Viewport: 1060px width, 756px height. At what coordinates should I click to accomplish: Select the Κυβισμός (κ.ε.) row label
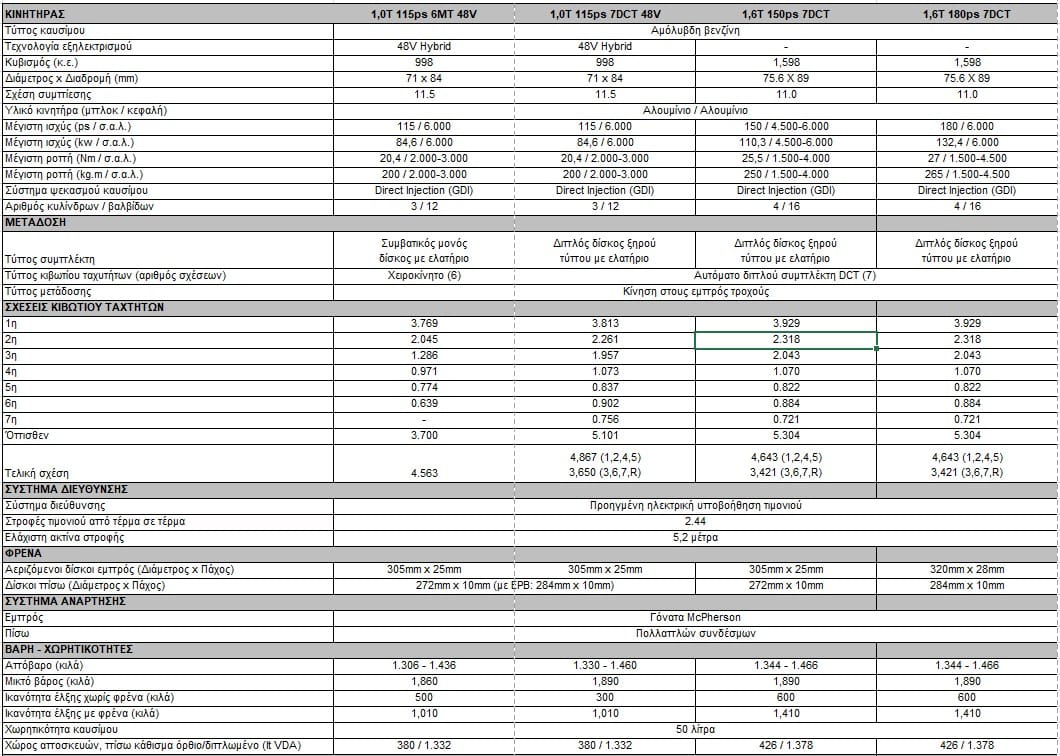pos(47,62)
